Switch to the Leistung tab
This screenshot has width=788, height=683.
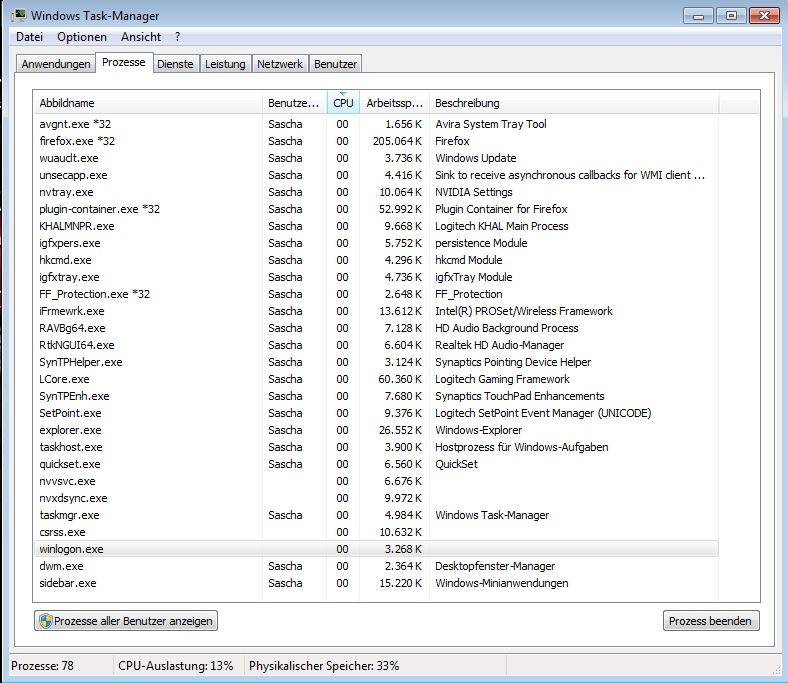click(x=225, y=64)
